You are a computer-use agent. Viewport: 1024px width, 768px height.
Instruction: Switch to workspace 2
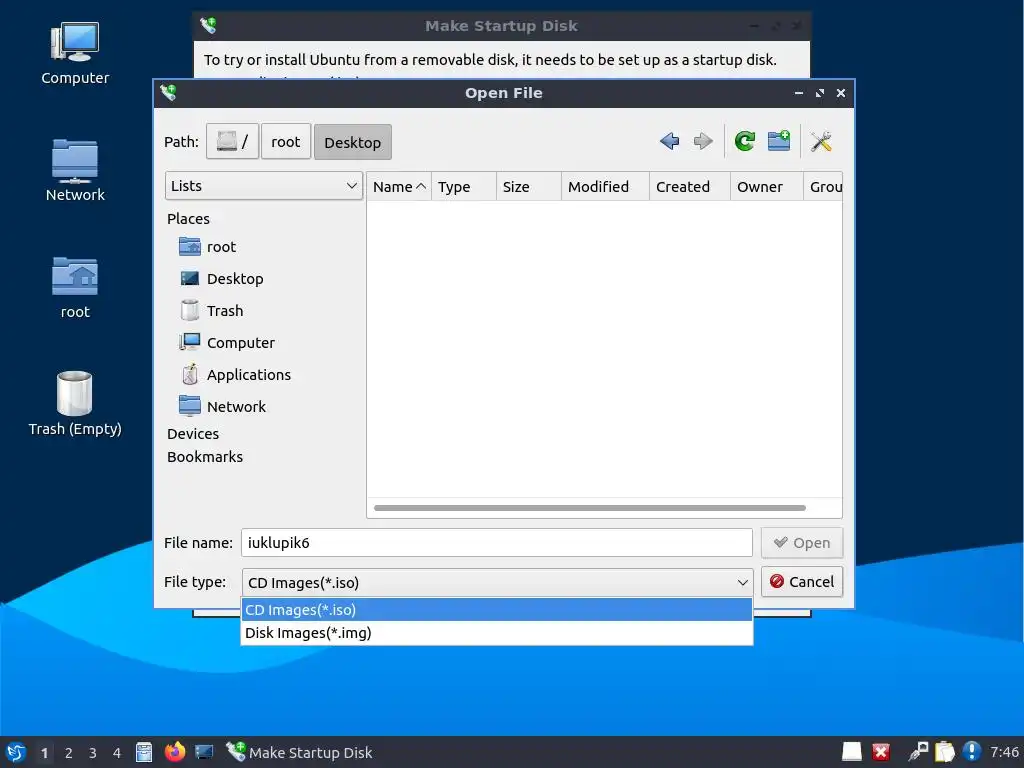[x=69, y=753]
